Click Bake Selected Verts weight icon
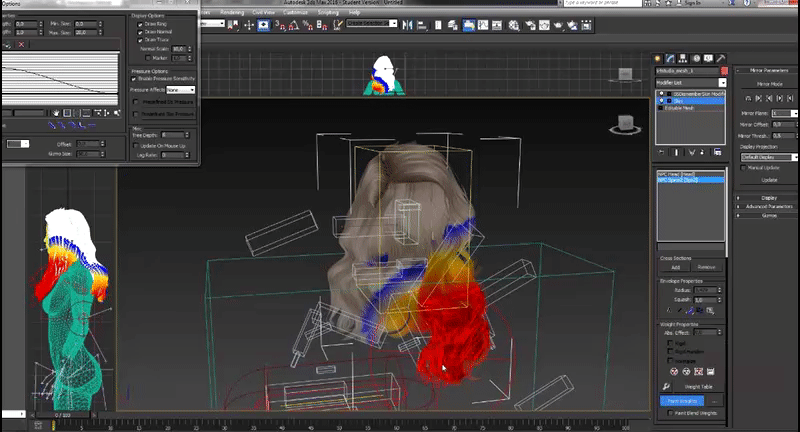 (711, 371)
